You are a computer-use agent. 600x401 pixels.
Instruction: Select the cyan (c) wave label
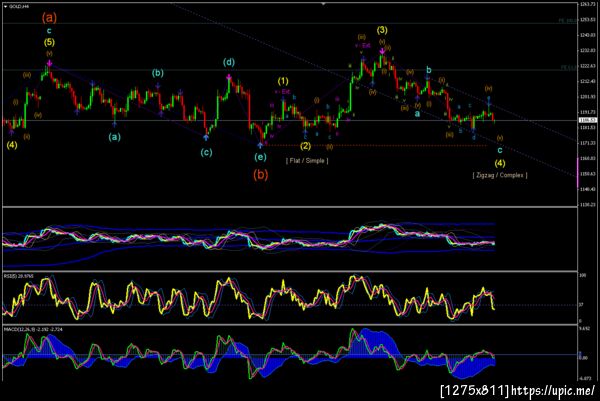tap(206, 152)
